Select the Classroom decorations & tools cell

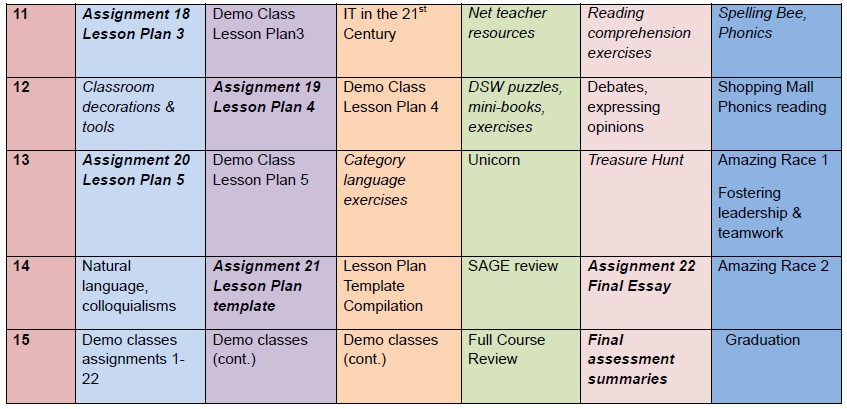[x=140, y=114]
